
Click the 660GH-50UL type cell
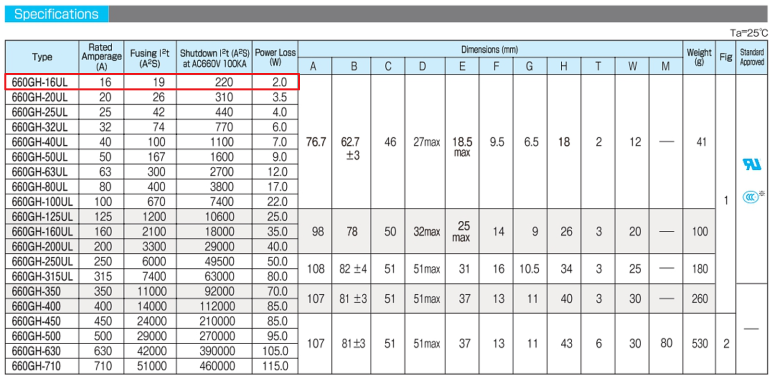[42, 157]
